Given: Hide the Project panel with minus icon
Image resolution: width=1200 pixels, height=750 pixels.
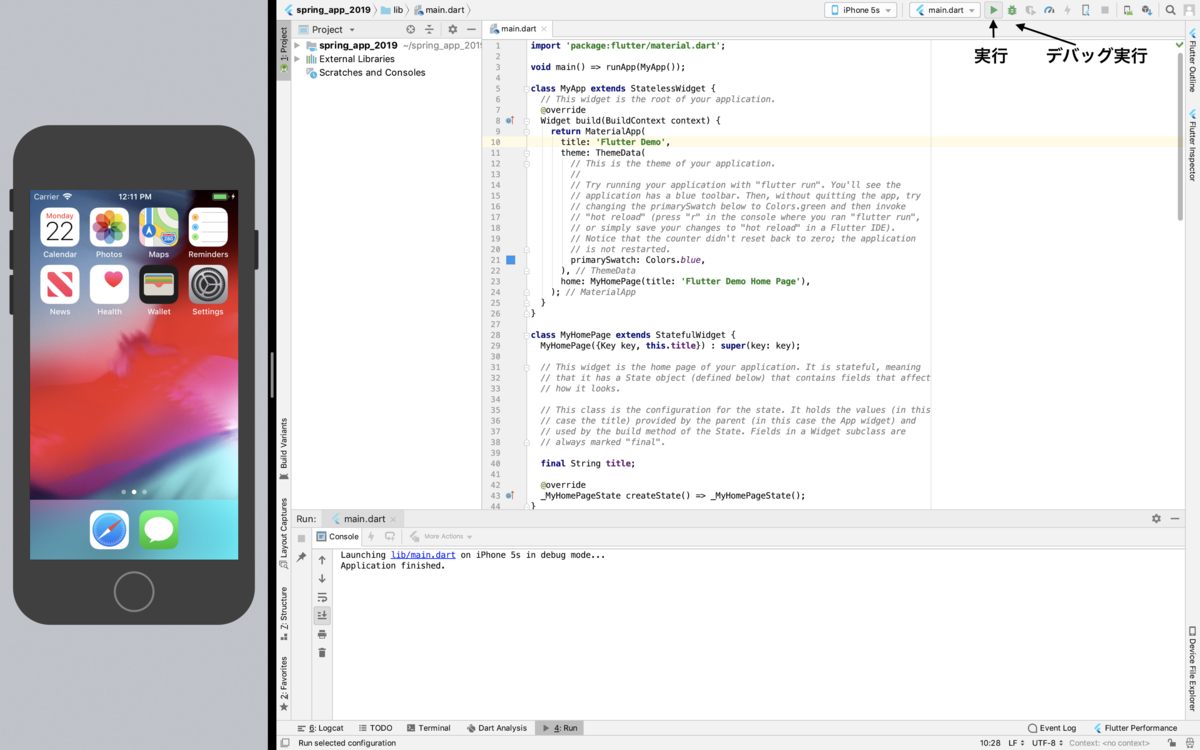Looking at the screenshot, I should coord(470,30).
